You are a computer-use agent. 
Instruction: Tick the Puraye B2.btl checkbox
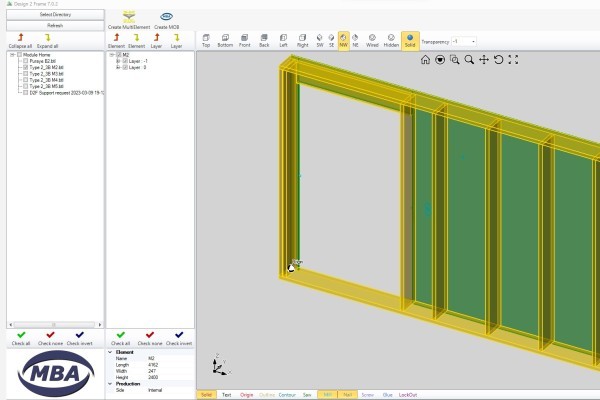[x=25, y=61]
